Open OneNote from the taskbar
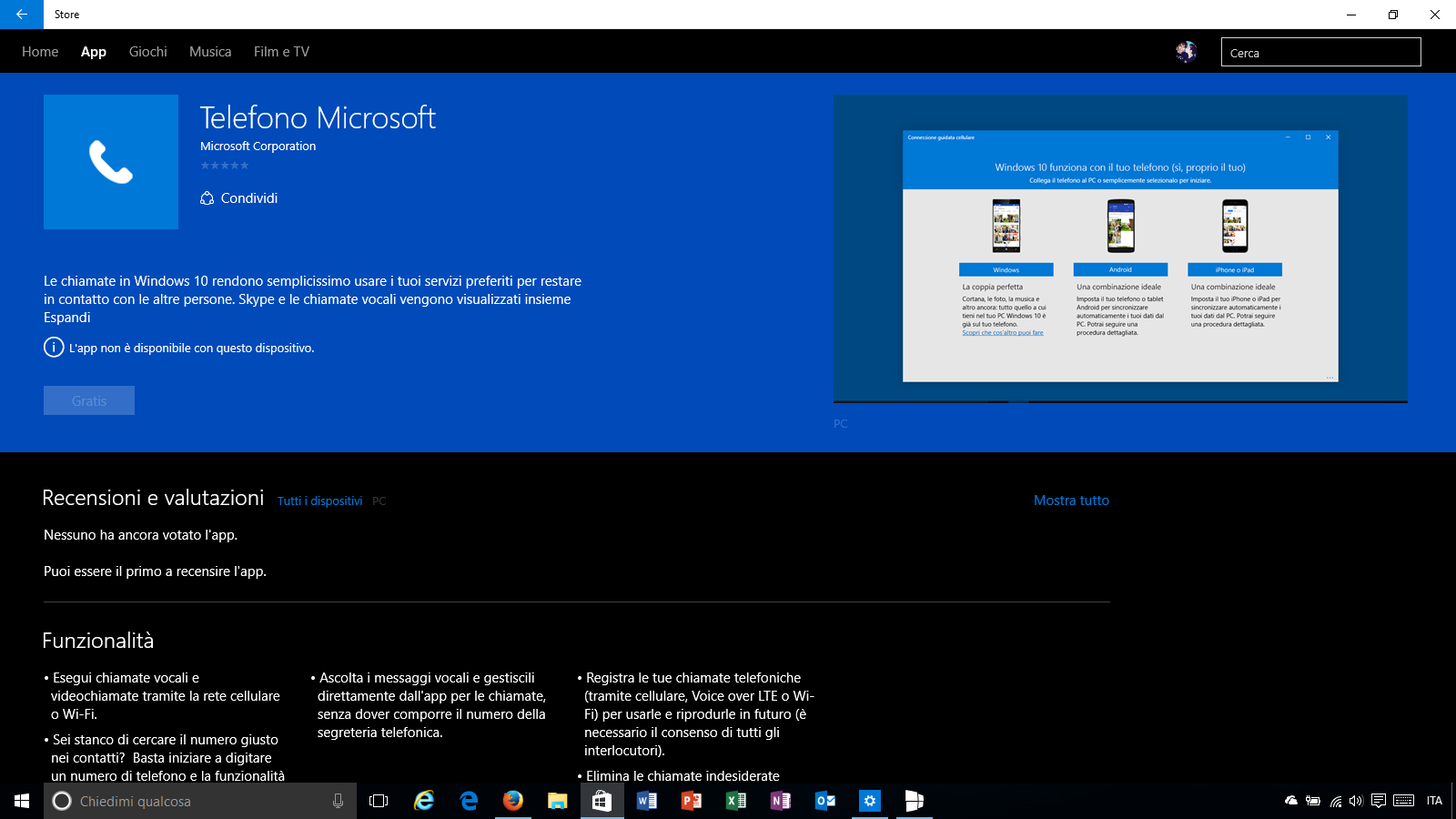1456x819 pixels. (781, 801)
